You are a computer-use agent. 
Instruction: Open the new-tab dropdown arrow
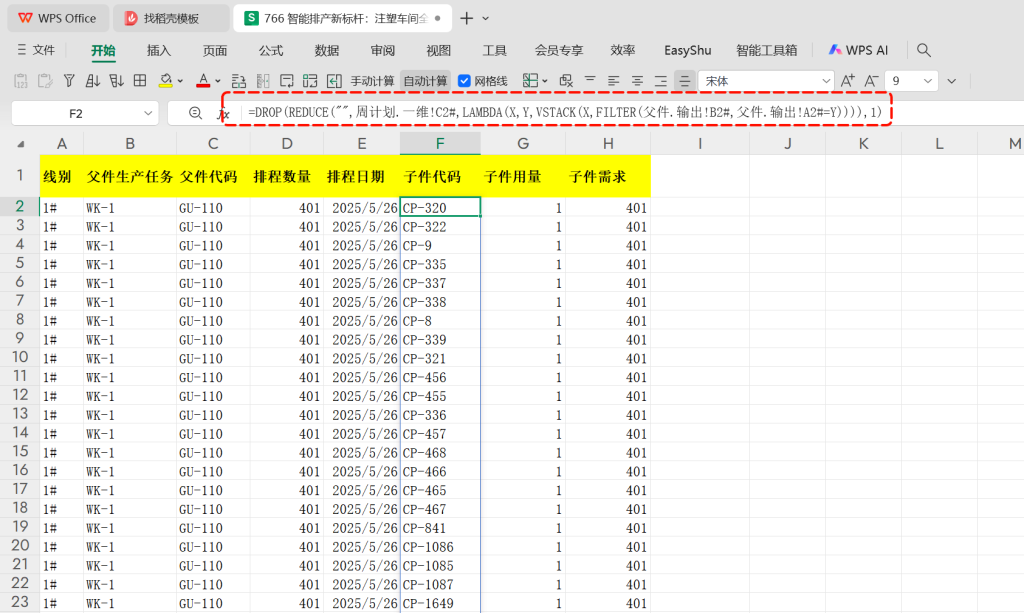485,19
